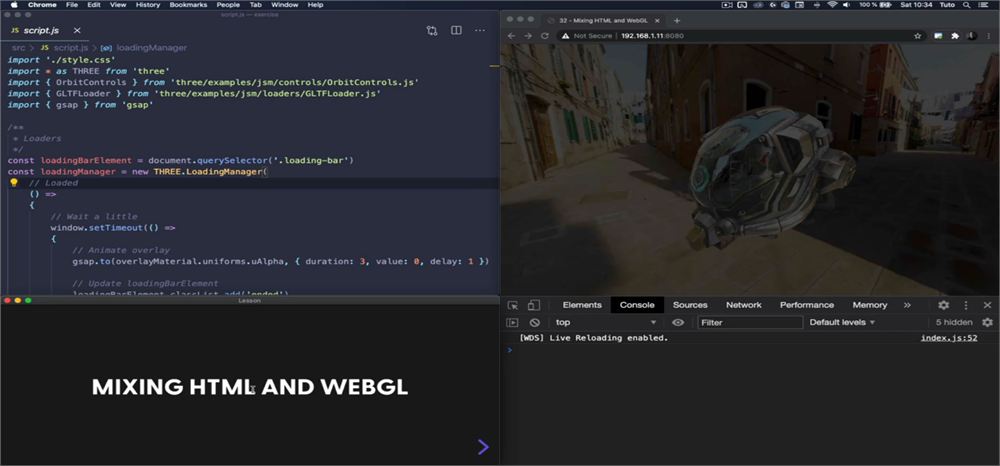The width and height of the screenshot is (1000, 466).
Task: Open the Edit menu
Action: tap(94, 4)
